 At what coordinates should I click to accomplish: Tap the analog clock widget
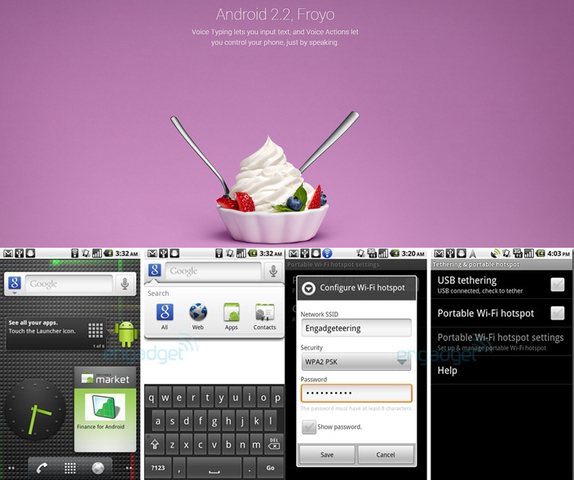(36, 409)
